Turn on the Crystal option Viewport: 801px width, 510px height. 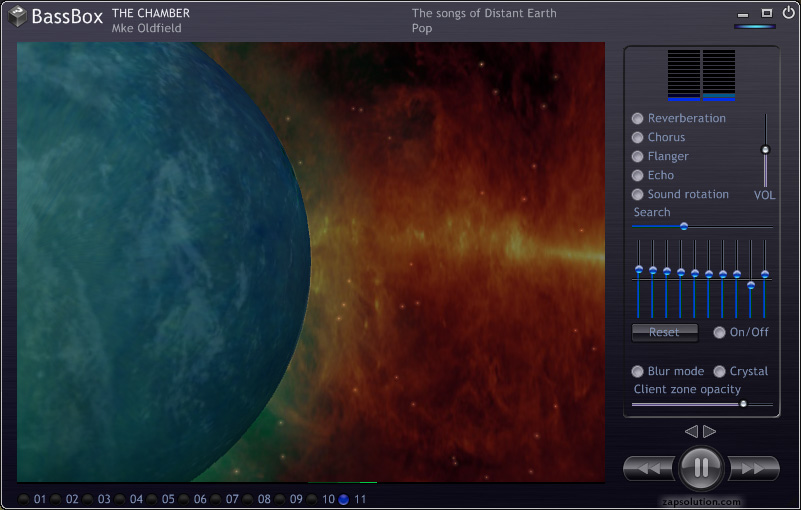click(719, 372)
